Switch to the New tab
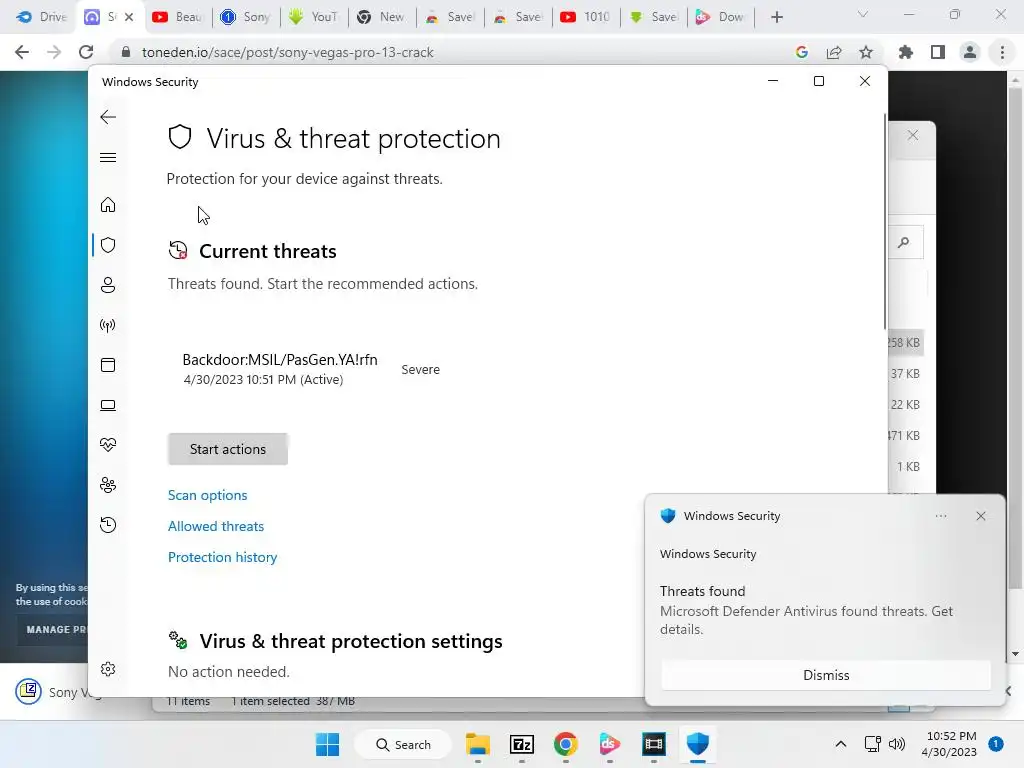Screen dimensions: 1024x768 tap(381, 17)
